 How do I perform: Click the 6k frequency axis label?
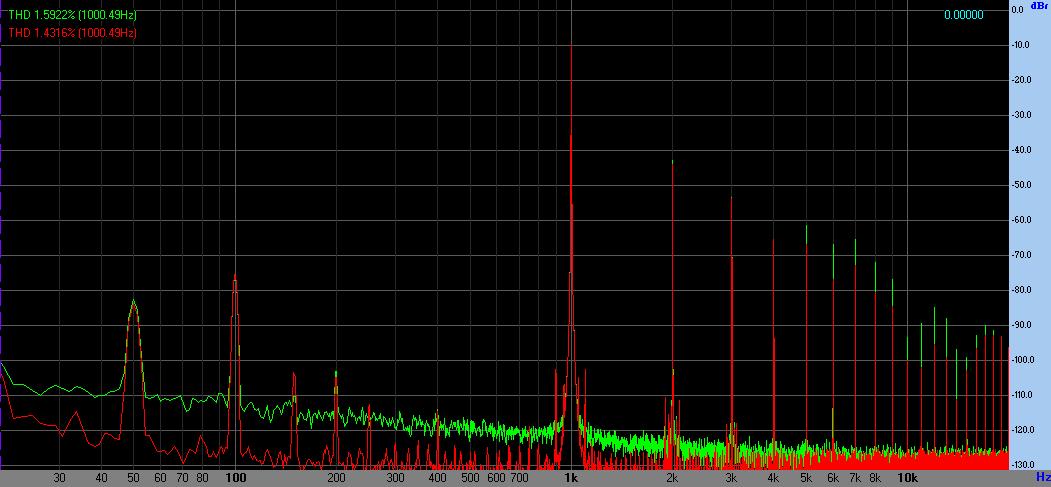coord(832,478)
